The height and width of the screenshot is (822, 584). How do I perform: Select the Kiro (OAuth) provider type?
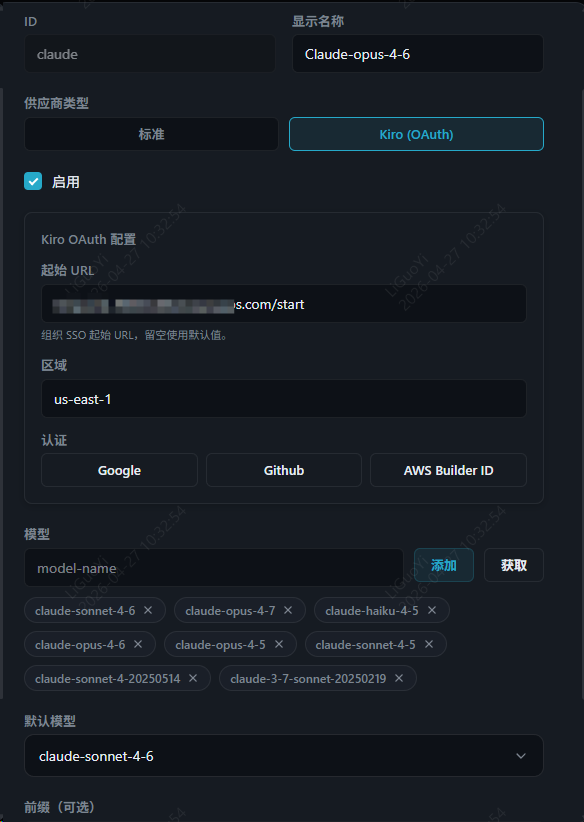tap(416, 134)
